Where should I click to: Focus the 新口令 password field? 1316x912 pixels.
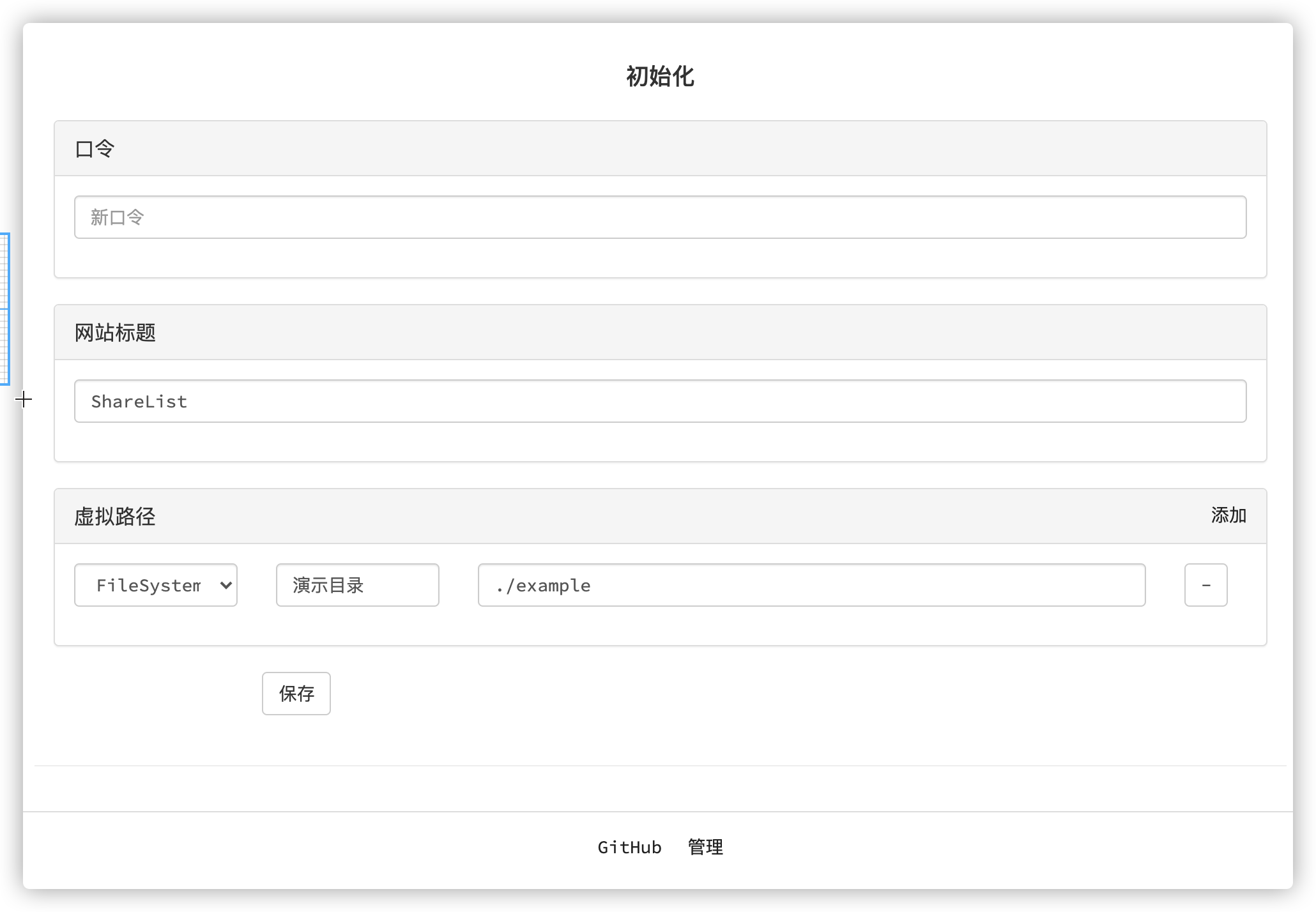(660, 217)
